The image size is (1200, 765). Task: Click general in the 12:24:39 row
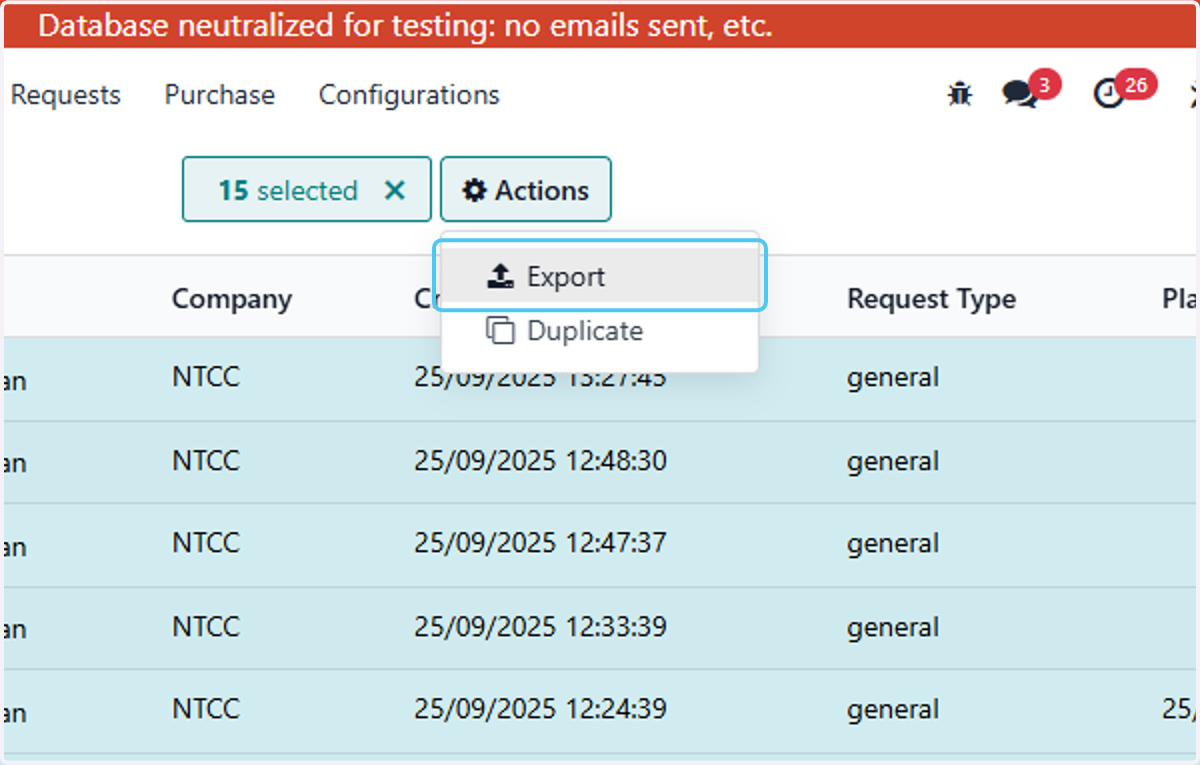point(893,710)
